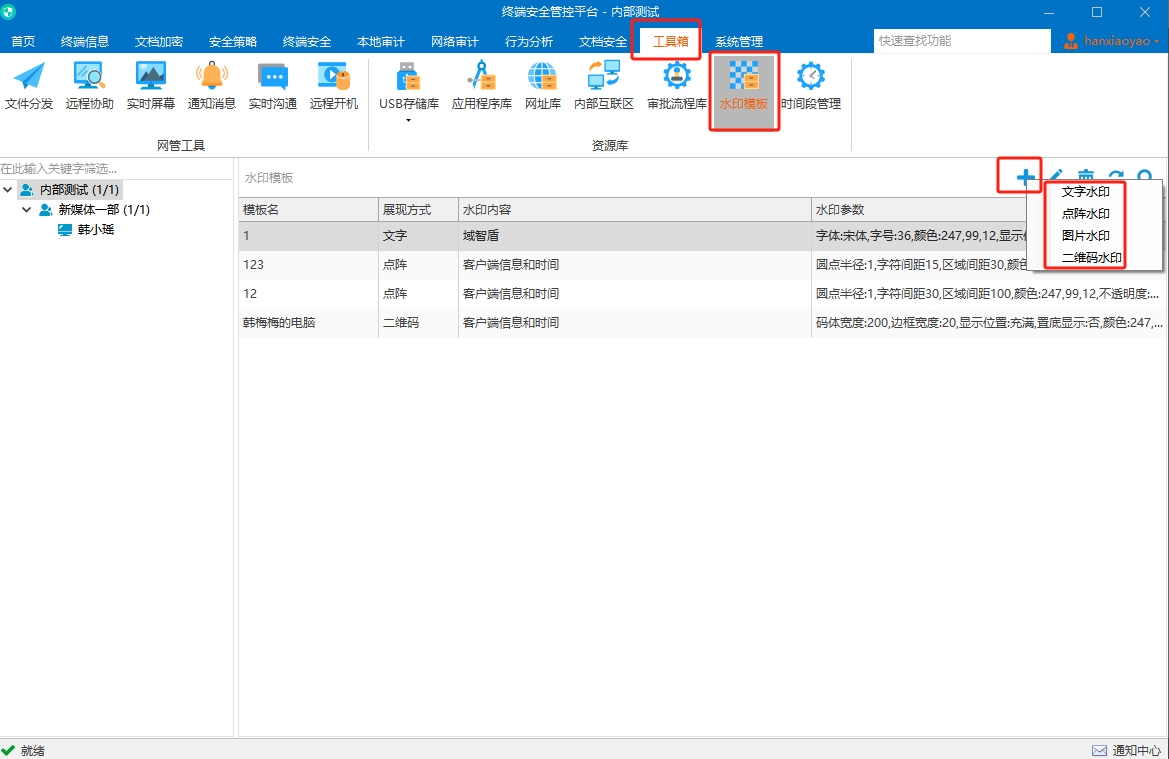Click the refresh arrow icon in the watermark toolbar
Screen dimensions: 1169x759
[x=1115, y=176]
